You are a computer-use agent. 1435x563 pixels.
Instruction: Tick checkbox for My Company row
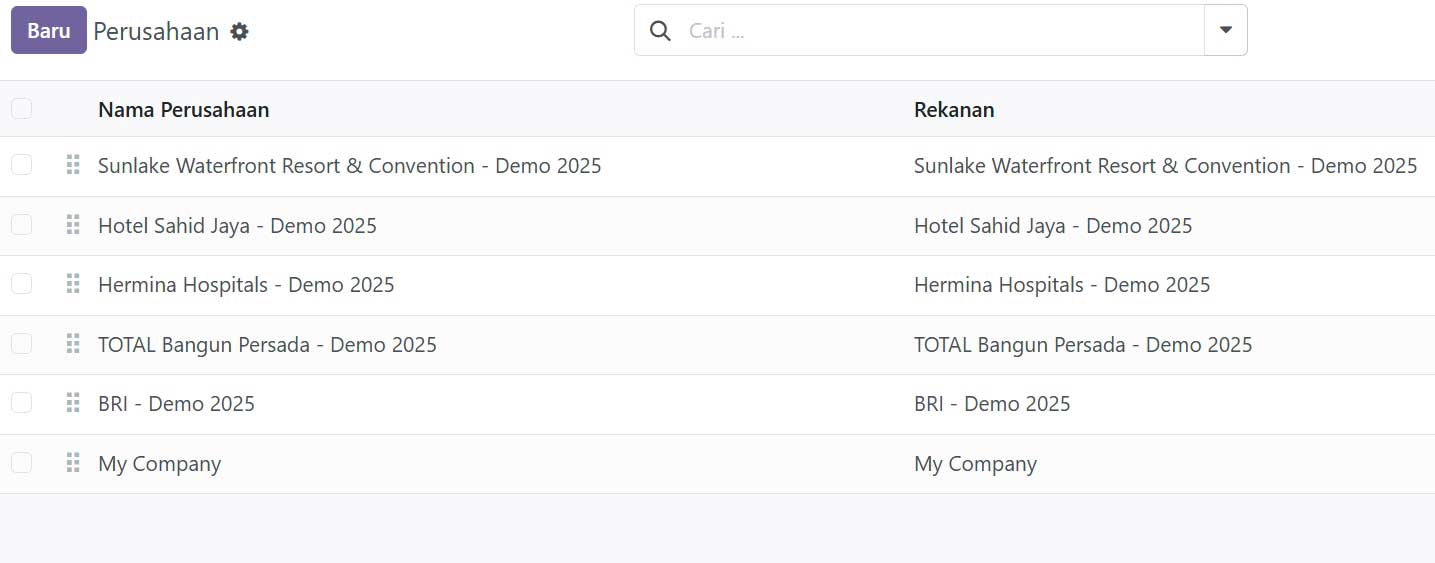[x=21, y=463]
